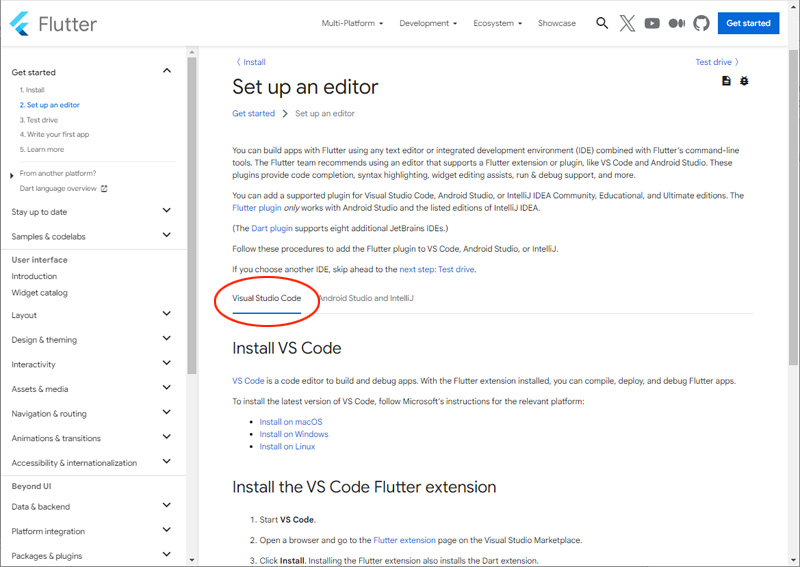Open the Medium icon in header
The image size is (800, 567).
[677, 23]
